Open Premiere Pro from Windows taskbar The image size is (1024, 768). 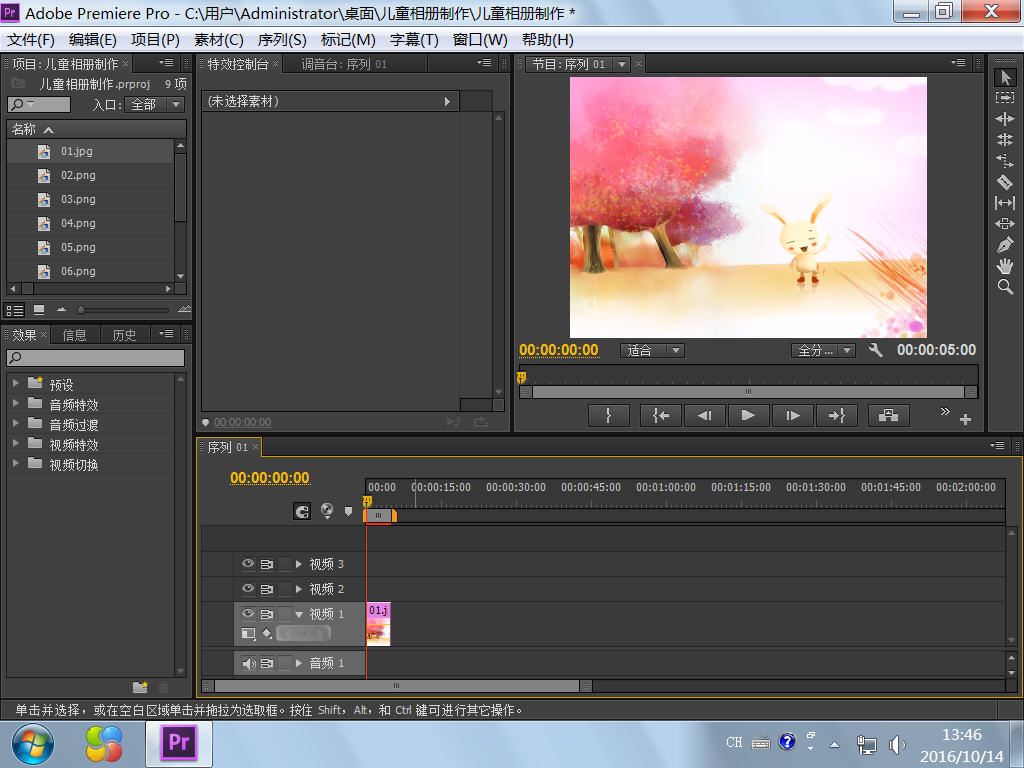click(178, 743)
